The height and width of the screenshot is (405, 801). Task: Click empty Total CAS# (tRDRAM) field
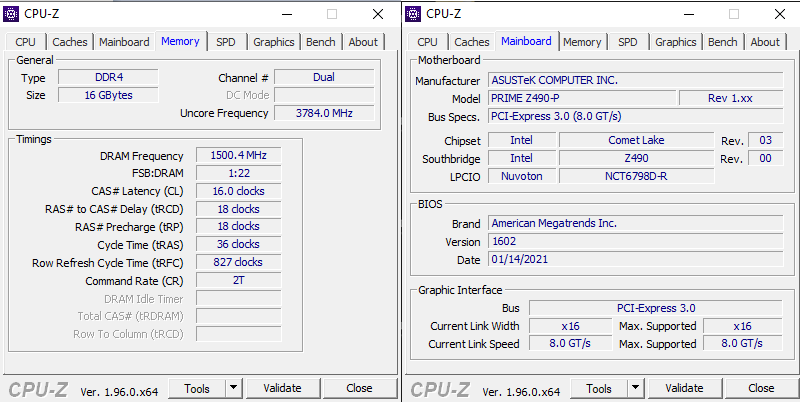coord(239,316)
